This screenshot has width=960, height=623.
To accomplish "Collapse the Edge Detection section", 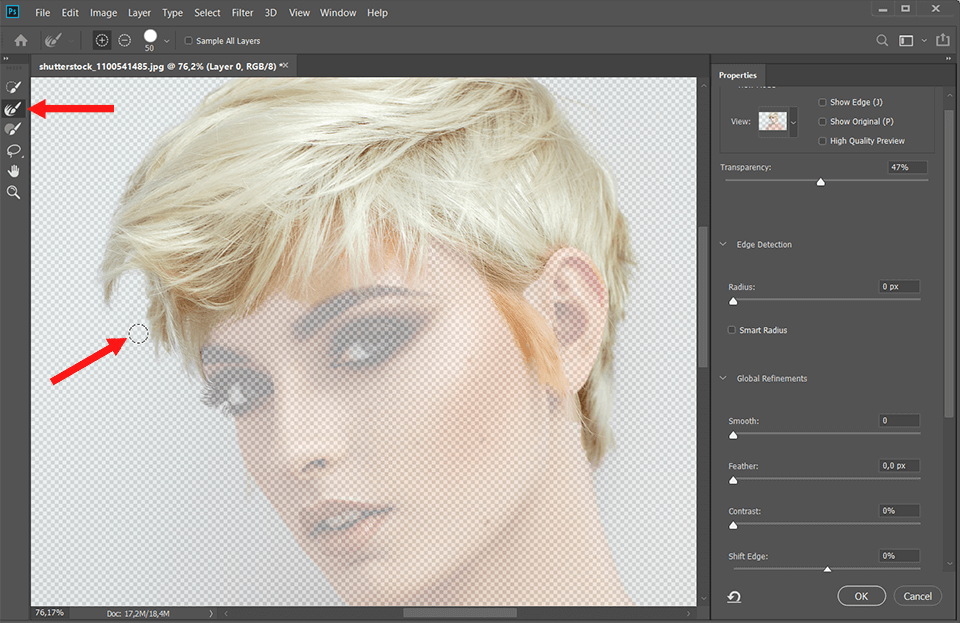I will pyautogui.click(x=722, y=243).
